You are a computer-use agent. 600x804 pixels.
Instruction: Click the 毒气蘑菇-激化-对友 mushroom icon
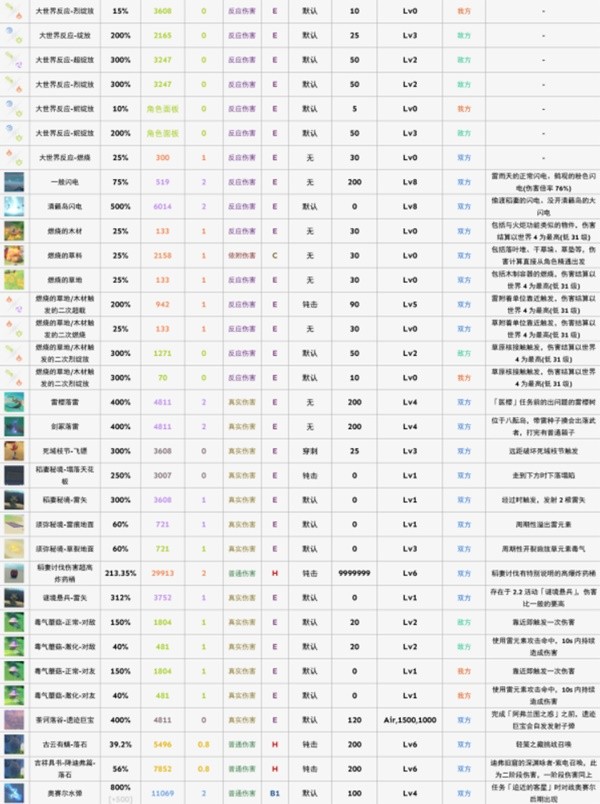coord(14,695)
